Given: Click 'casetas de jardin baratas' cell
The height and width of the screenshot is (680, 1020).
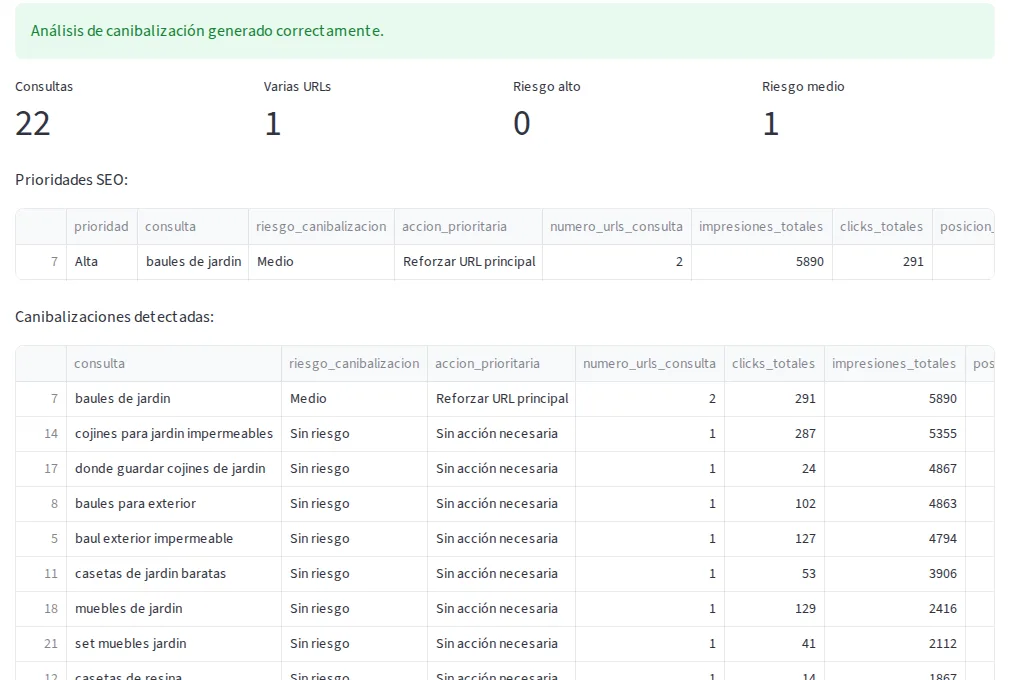Looking at the screenshot, I should [174, 574].
